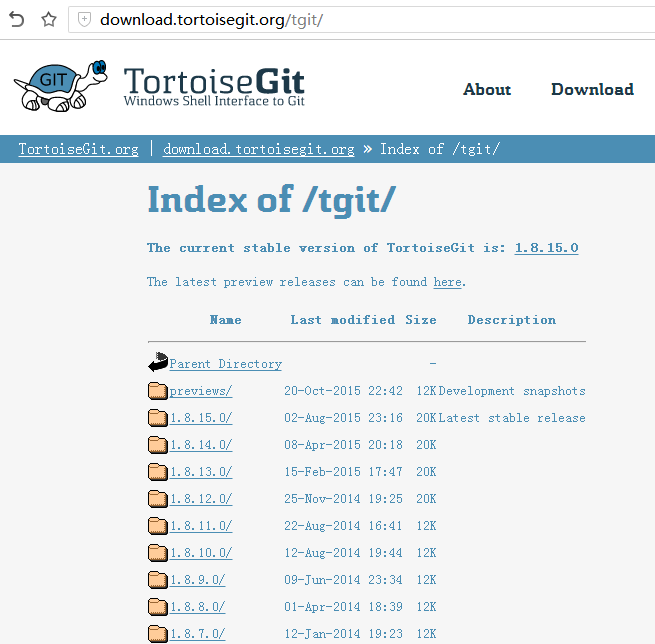The width and height of the screenshot is (655, 644).
Task: Click date '01-Apr-2014 18:39'
Action: pos(343,607)
